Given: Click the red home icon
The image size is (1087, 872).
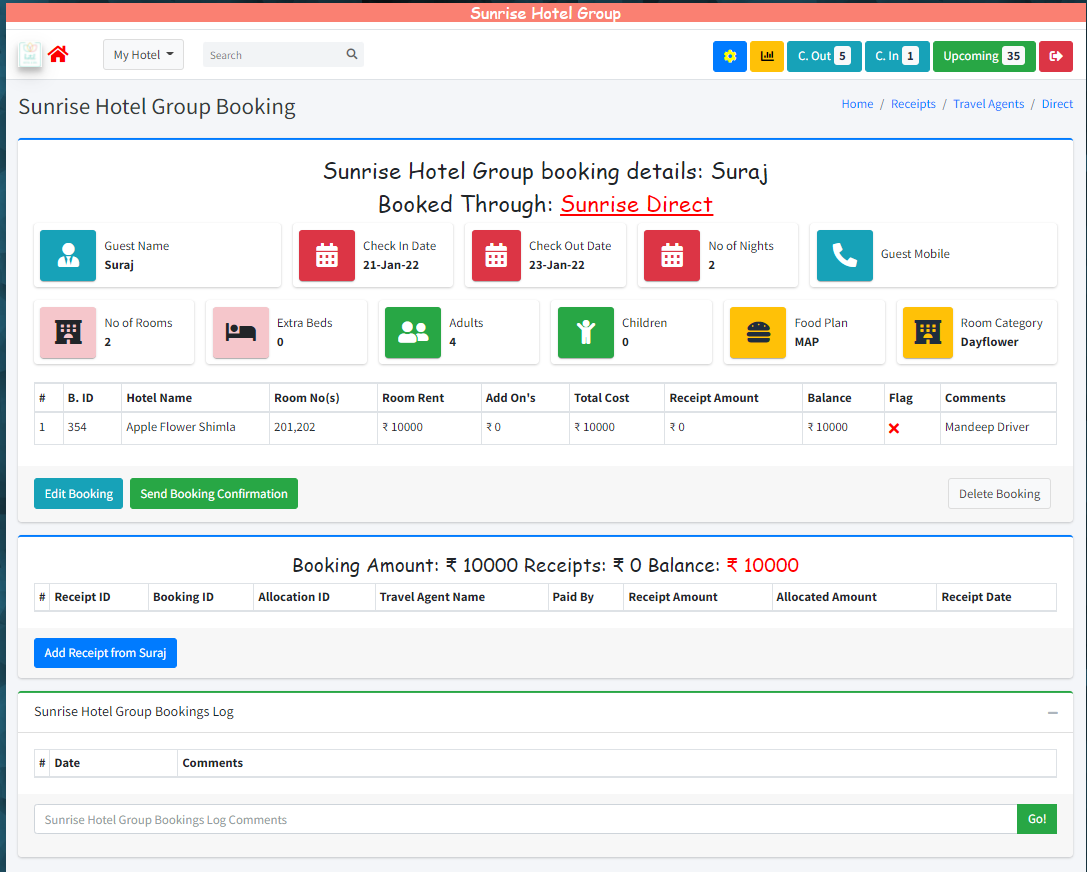Looking at the screenshot, I should [58, 54].
